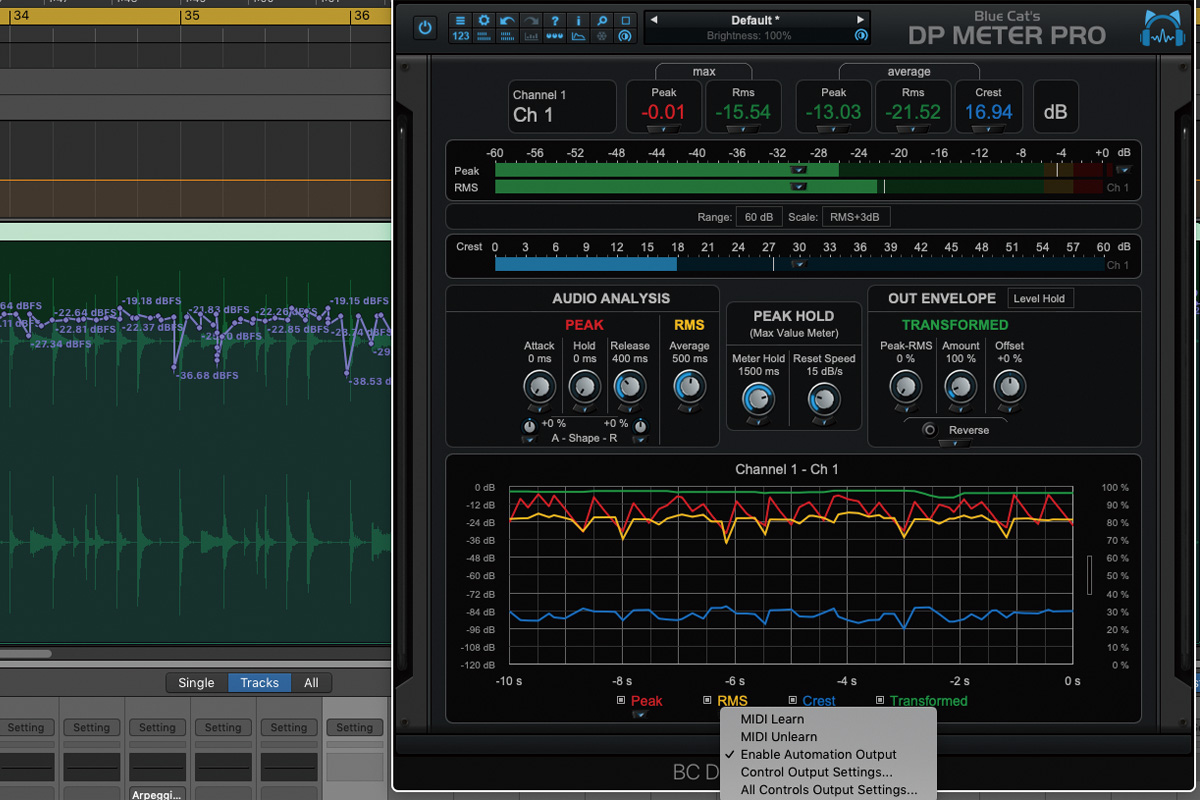Click the RMS Average knob
Screen dimensions: 1200x800
pyautogui.click(x=689, y=386)
